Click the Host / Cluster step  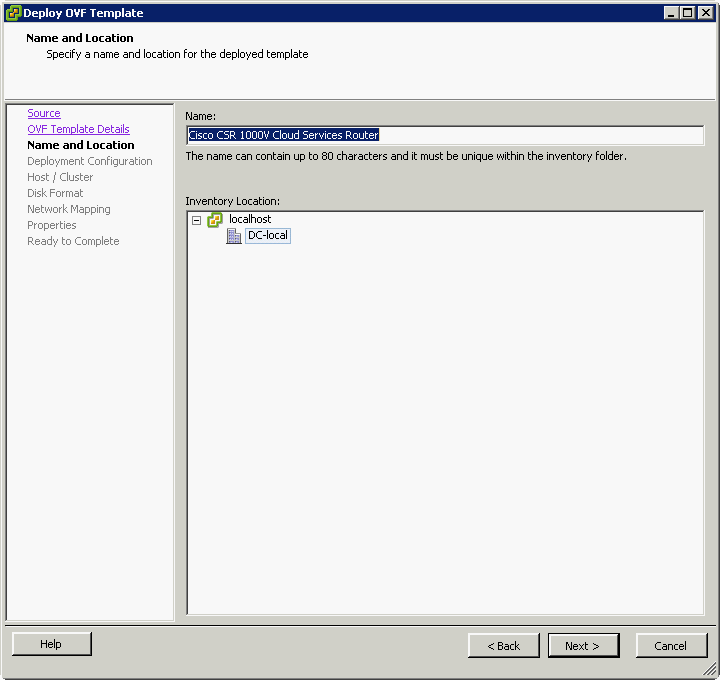[60, 178]
